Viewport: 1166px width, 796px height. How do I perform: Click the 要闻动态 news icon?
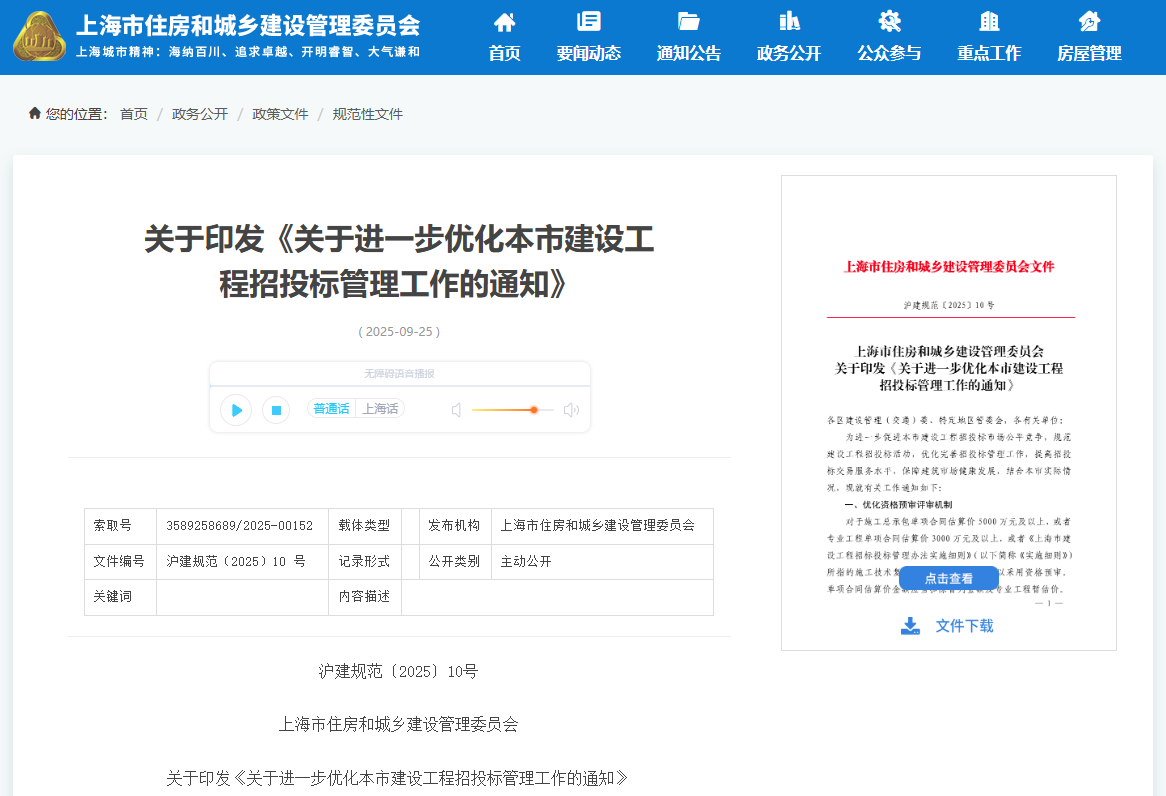click(x=589, y=19)
